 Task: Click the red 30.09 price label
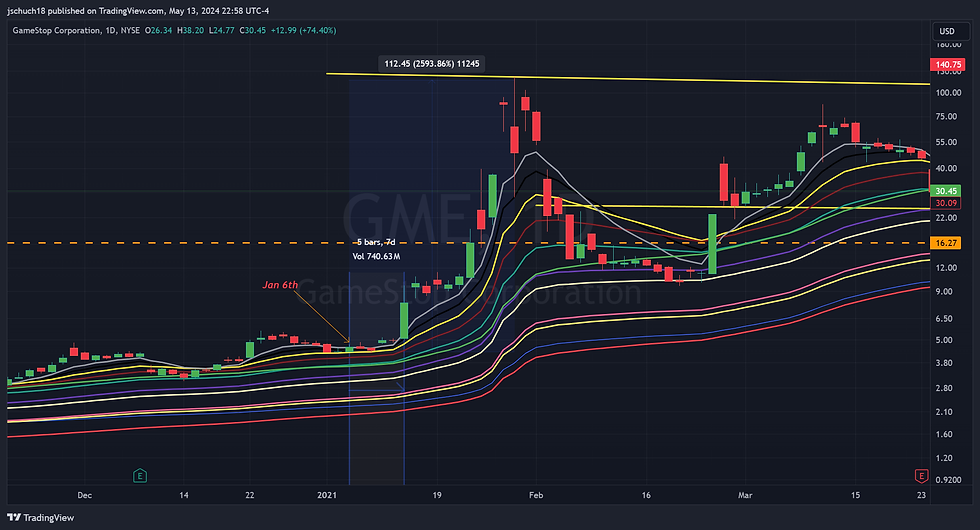pyautogui.click(x=946, y=203)
